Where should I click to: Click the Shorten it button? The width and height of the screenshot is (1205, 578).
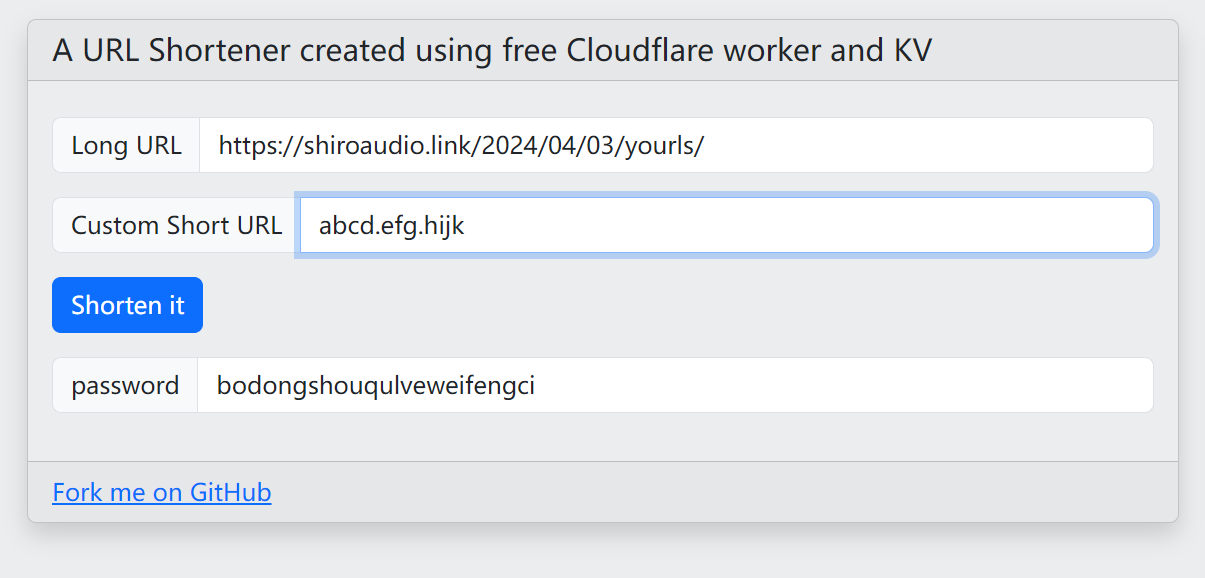127,305
